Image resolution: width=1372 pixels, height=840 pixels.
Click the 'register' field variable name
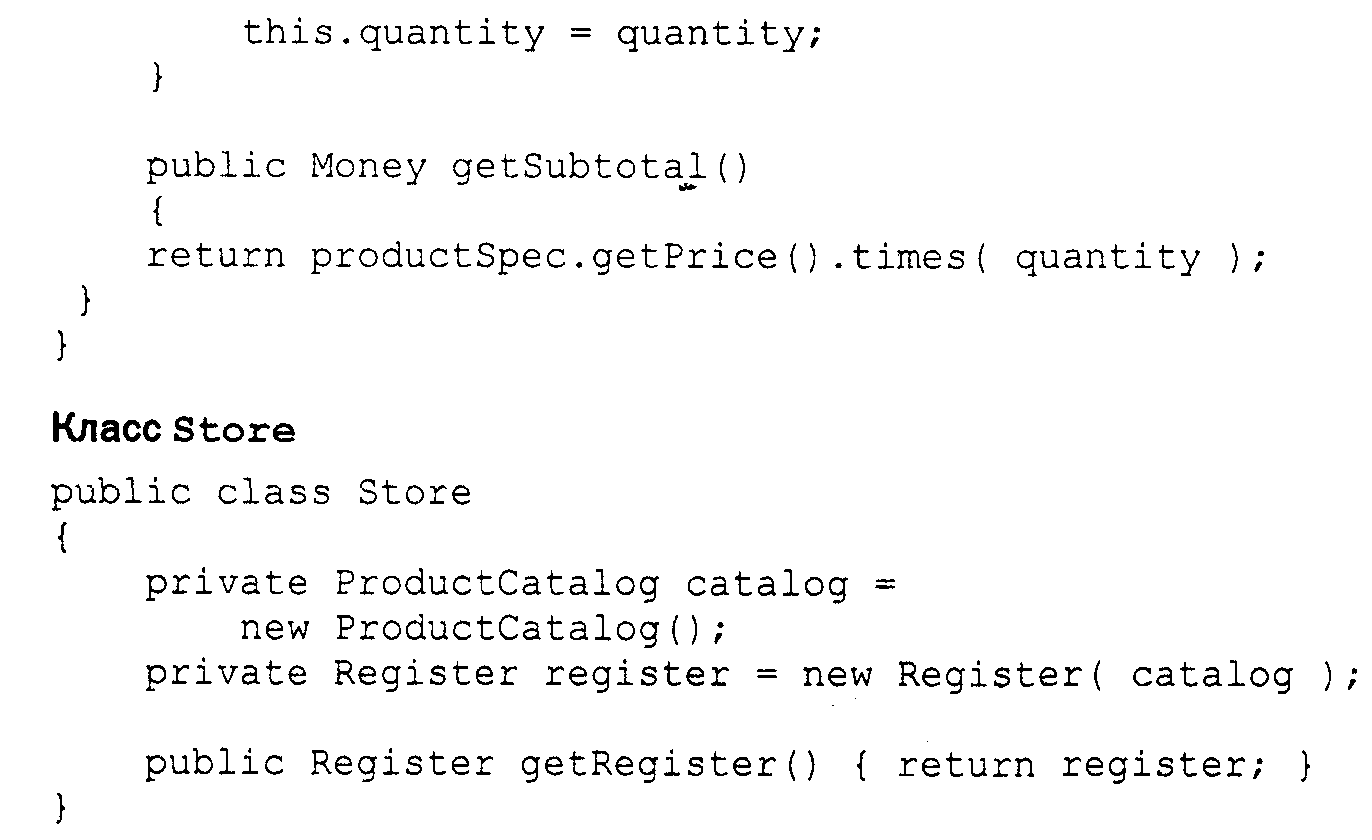[x=636, y=675]
